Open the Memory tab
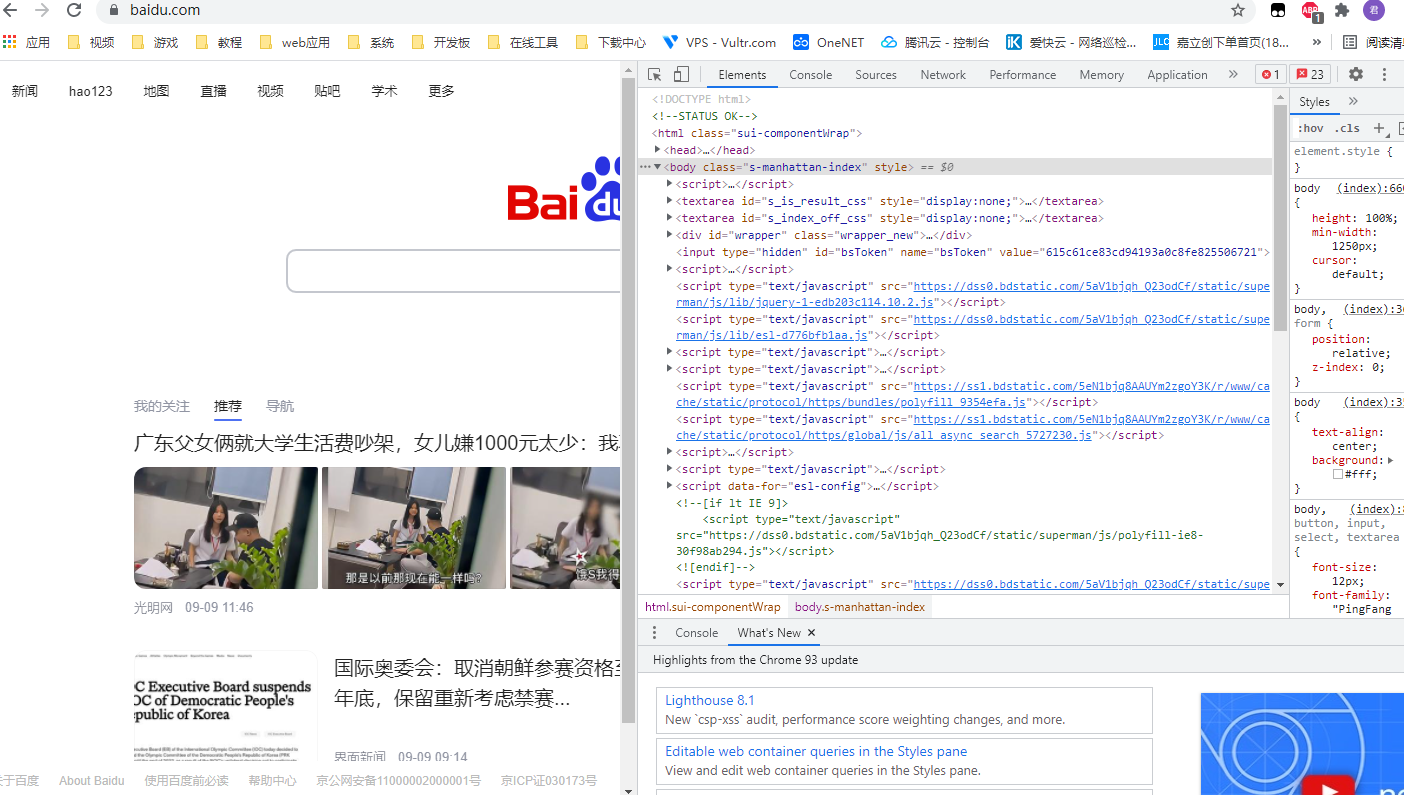The height and width of the screenshot is (795, 1404). coord(1101,75)
